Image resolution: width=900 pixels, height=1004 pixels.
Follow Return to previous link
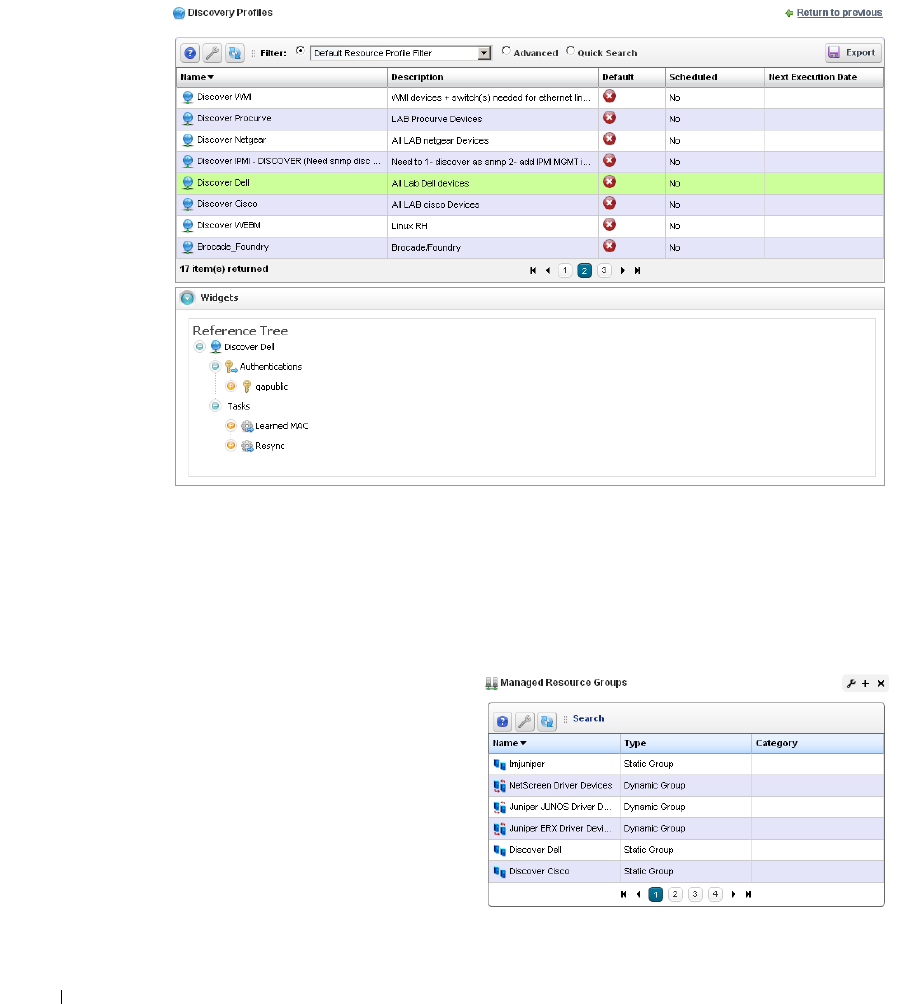839,13
